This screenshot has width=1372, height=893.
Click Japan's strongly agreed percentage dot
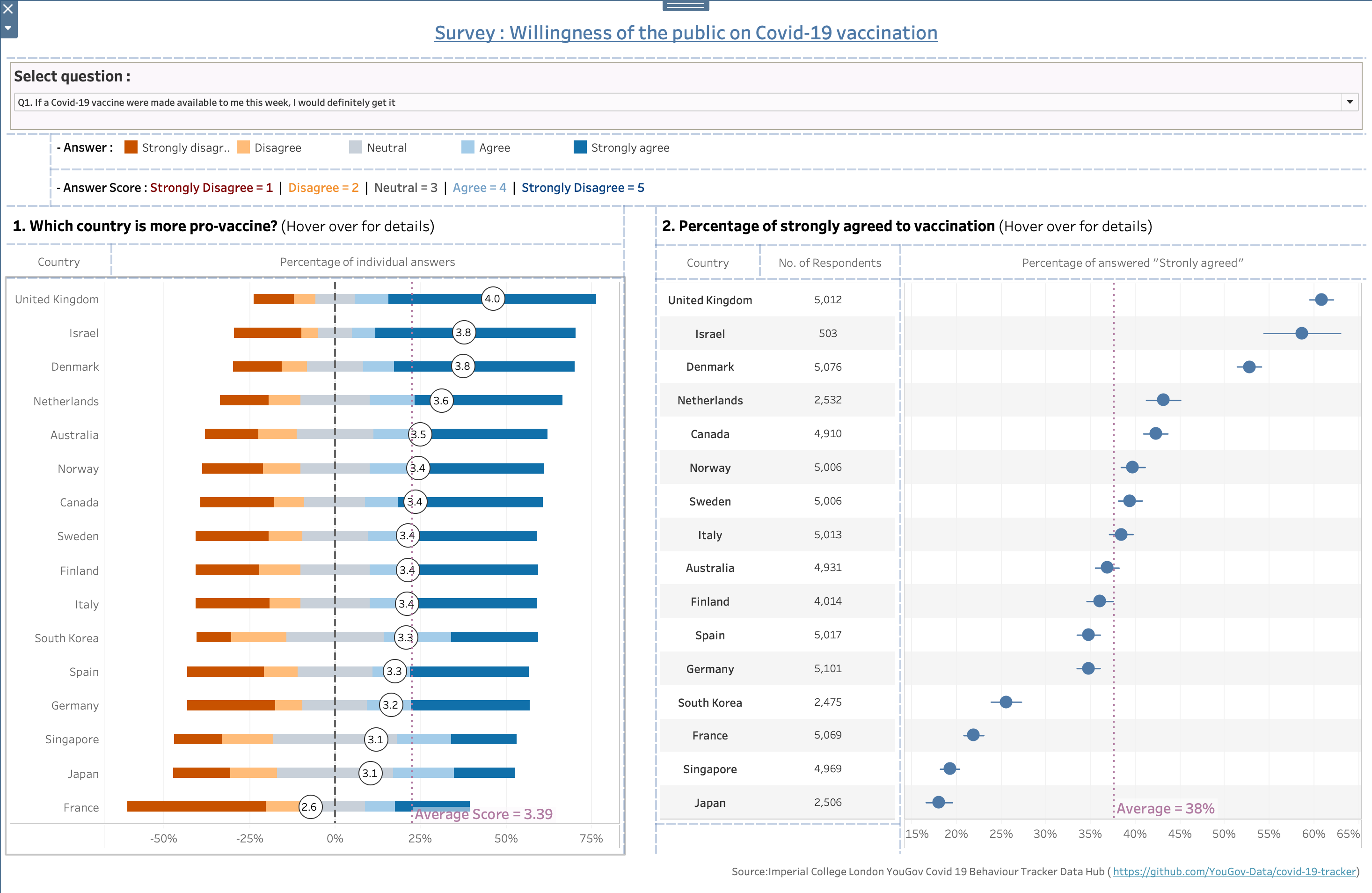938,802
